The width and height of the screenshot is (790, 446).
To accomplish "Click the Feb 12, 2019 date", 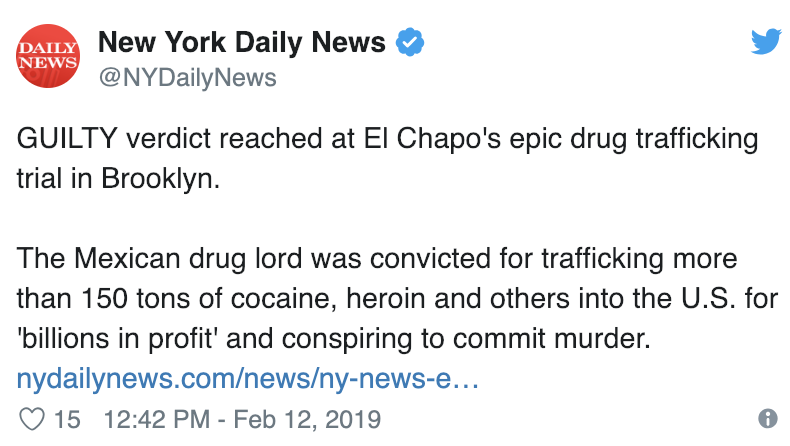I will click(x=307, y=419).
